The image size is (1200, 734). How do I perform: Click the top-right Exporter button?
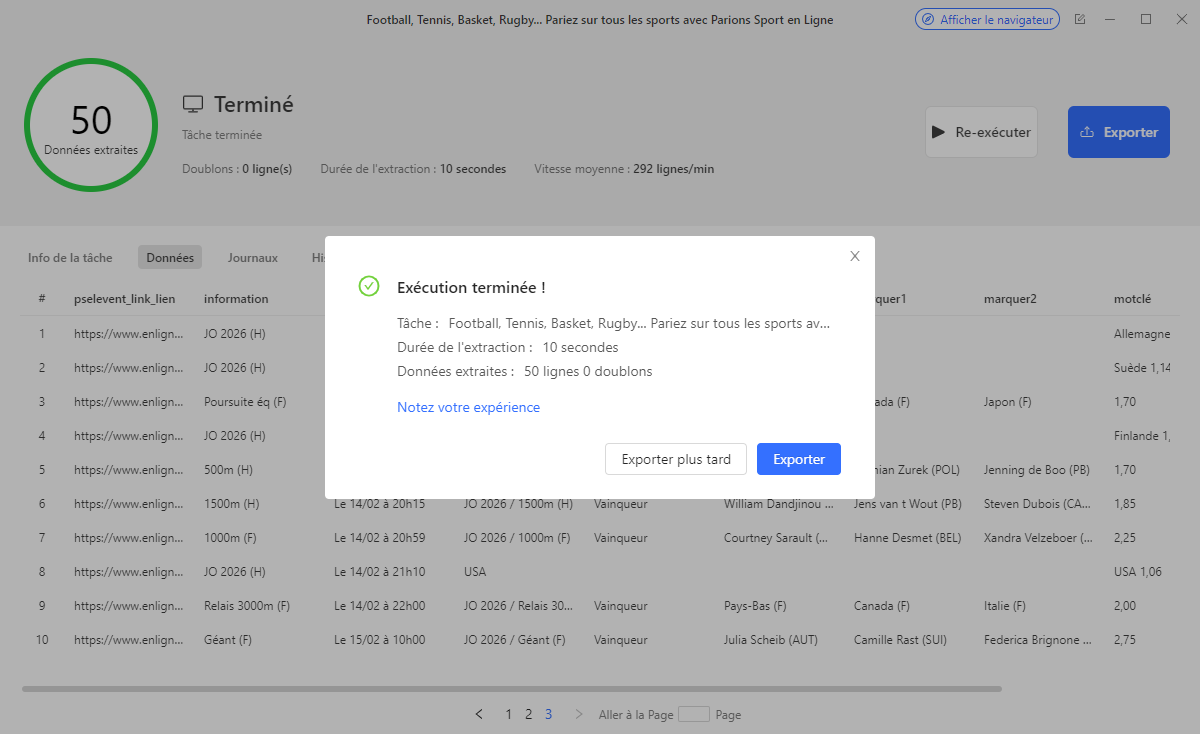[1118, 132]
